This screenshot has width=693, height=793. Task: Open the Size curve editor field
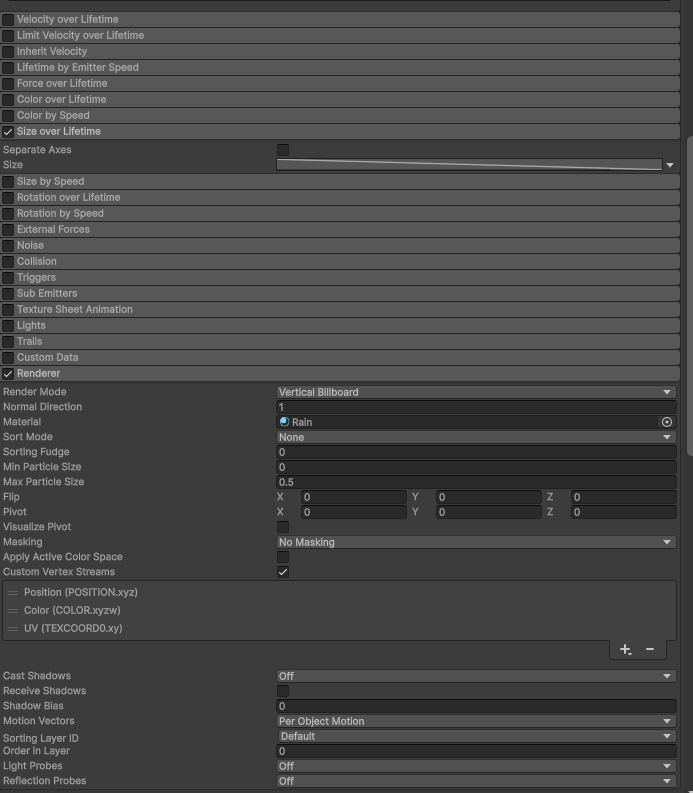[469, 165]
